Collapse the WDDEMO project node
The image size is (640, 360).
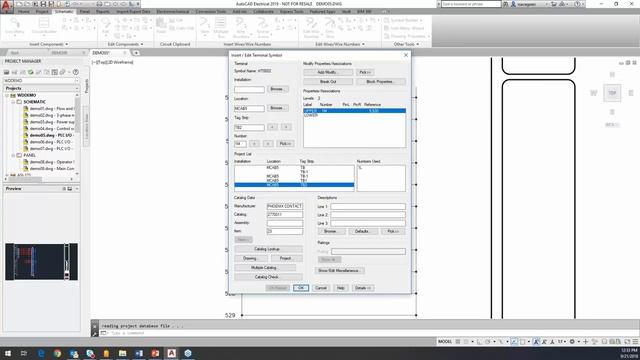point(7,95)
